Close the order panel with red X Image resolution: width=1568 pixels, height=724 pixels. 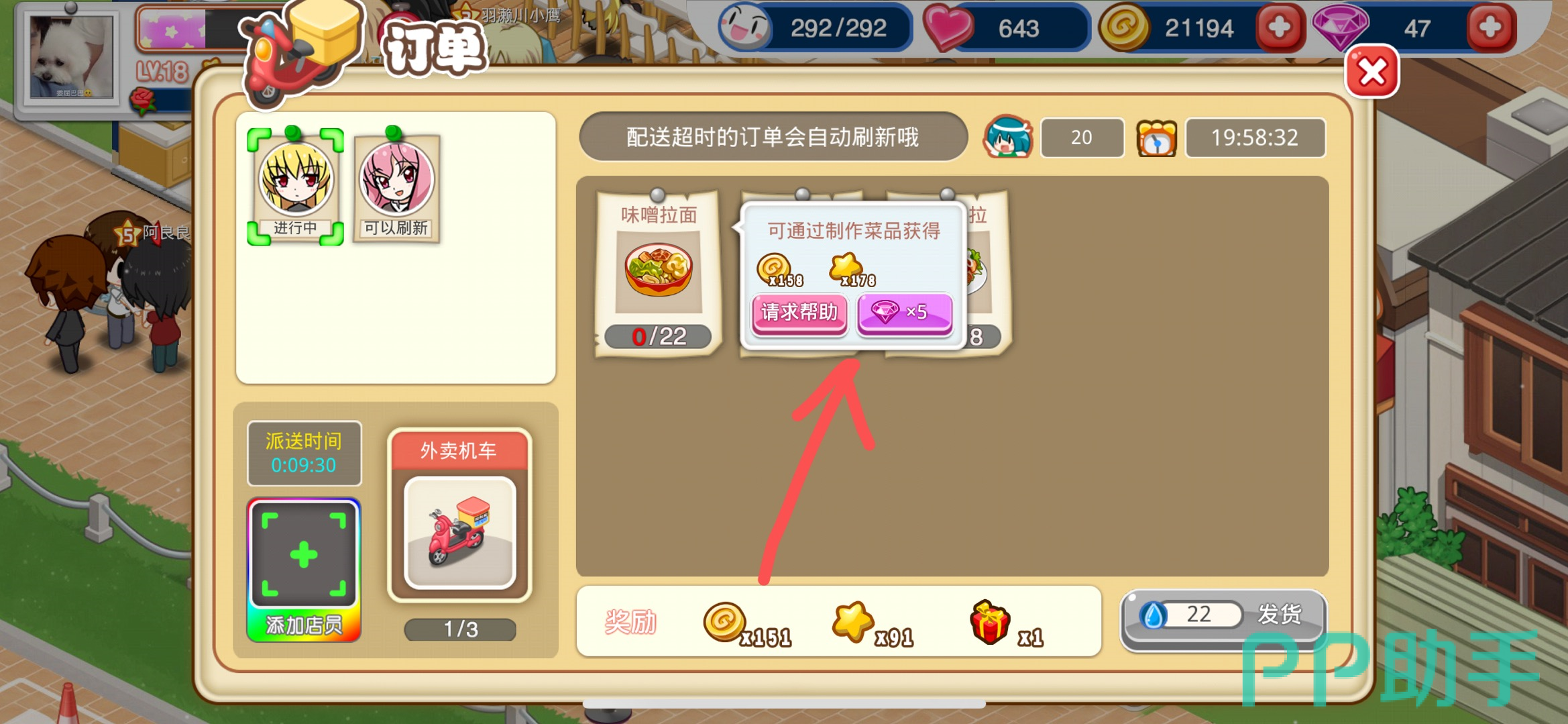pyautogui.click(x=1371, y=72)
